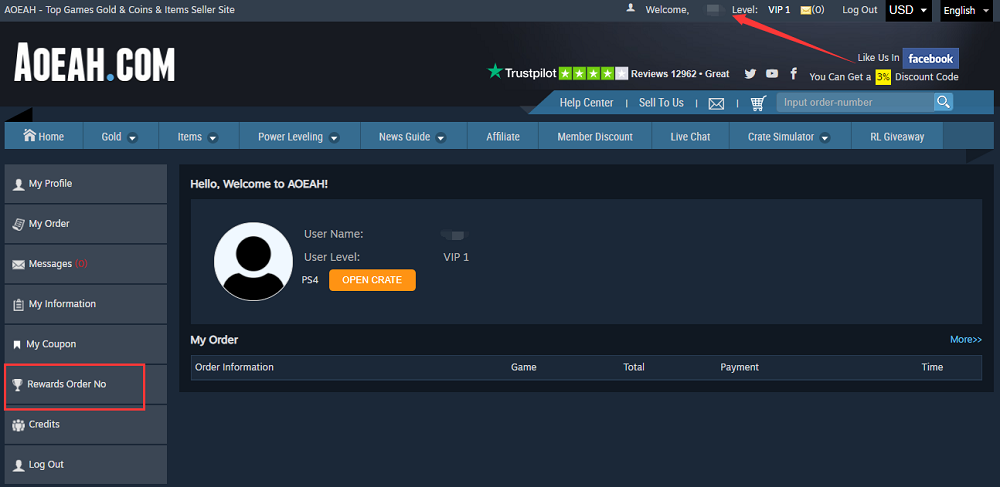
Task: Click the small Facebook f icon
Action: (x=793, y=73)
